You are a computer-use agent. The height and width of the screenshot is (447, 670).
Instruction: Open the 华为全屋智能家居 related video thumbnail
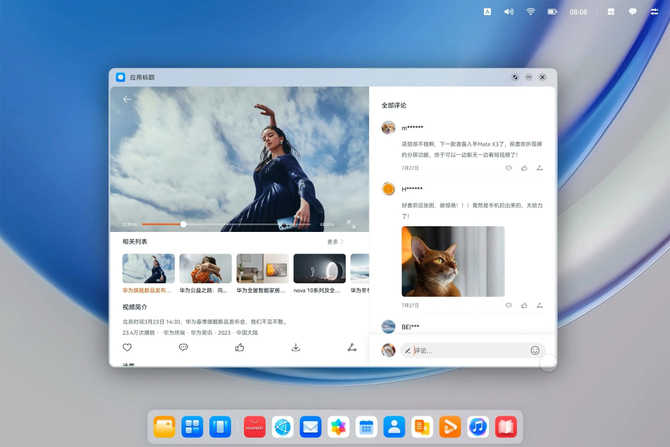click(262, 268)
